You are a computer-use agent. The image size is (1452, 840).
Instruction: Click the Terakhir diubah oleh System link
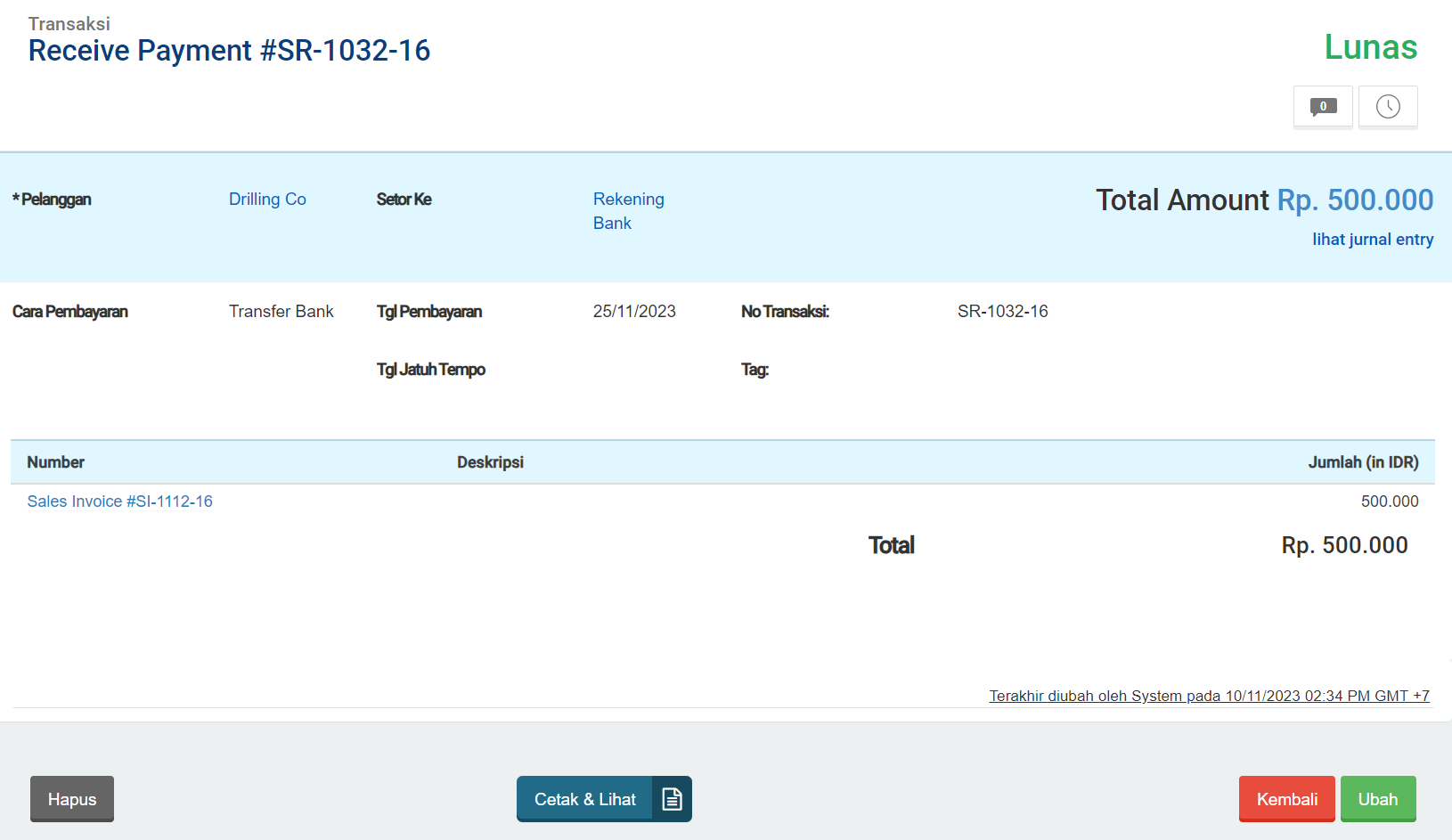click(x=1209, y=696)
